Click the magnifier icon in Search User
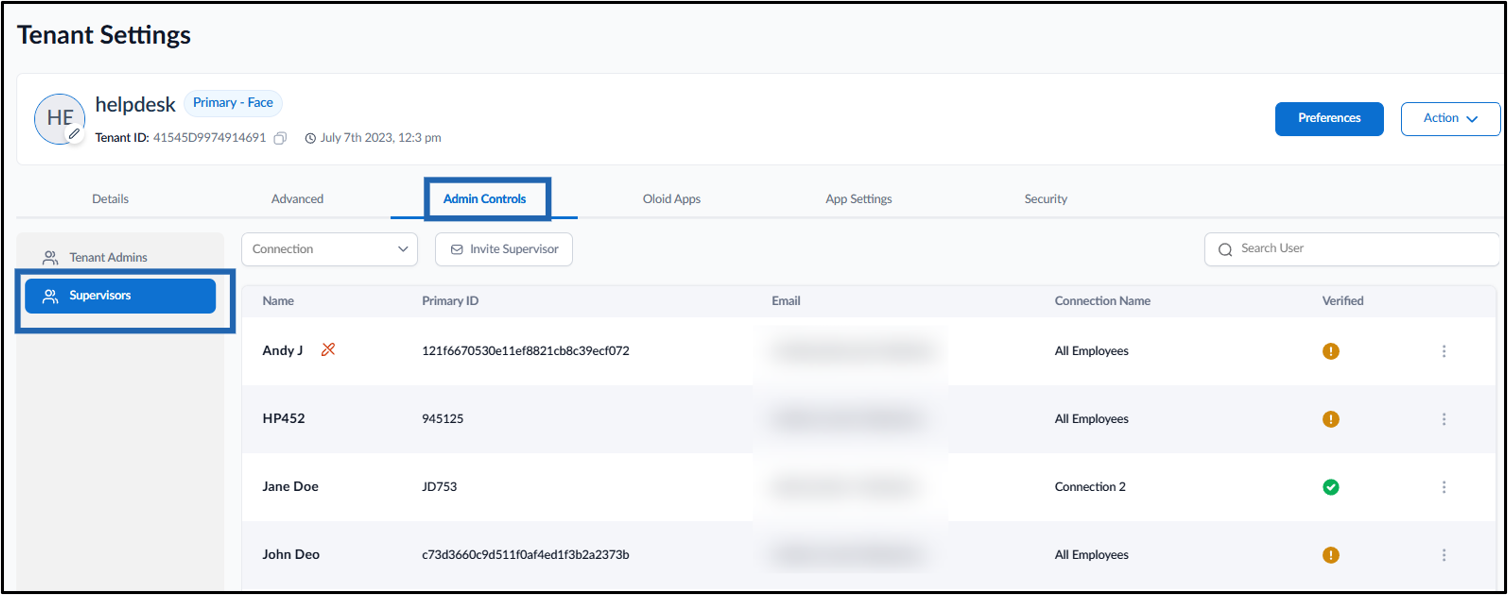 click(x=1225, y=249)
